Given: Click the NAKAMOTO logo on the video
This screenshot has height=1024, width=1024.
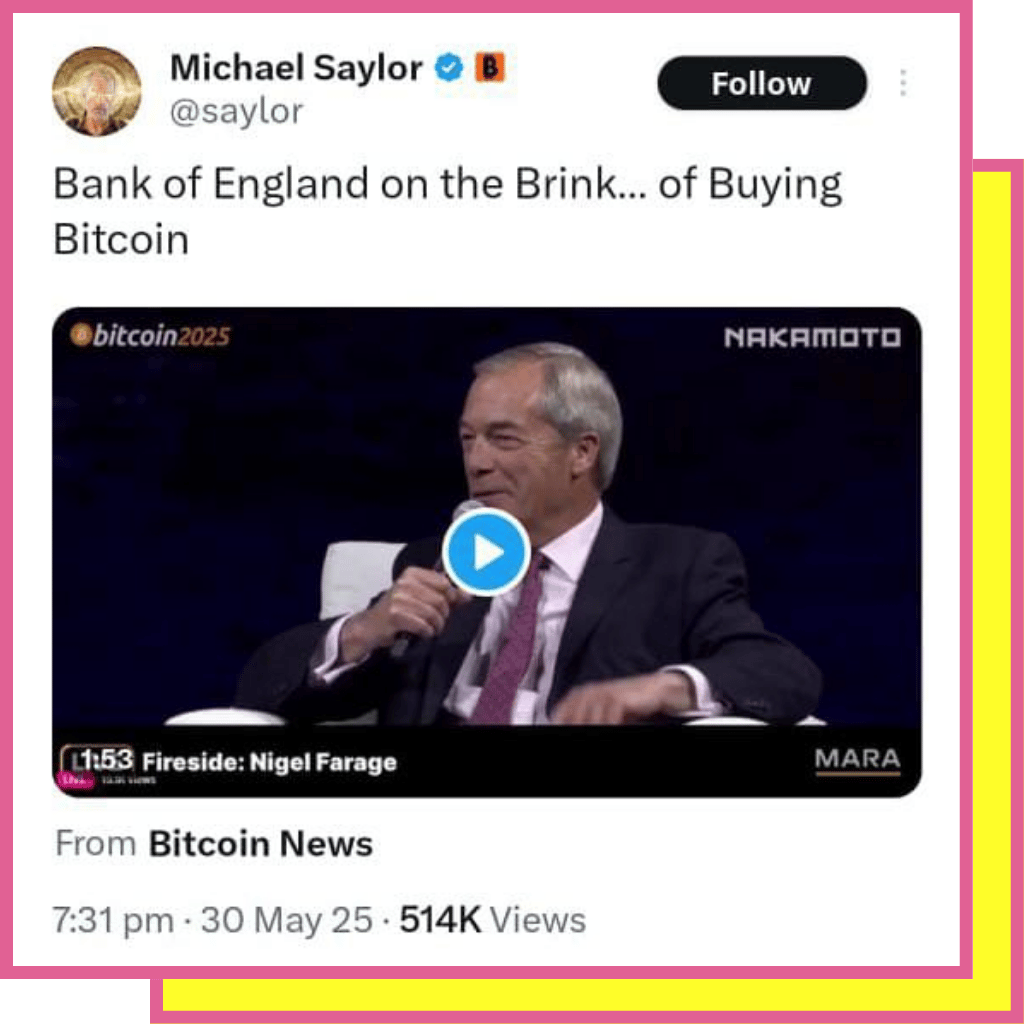Looking at the screenshot, I should [x=812, y=338].
